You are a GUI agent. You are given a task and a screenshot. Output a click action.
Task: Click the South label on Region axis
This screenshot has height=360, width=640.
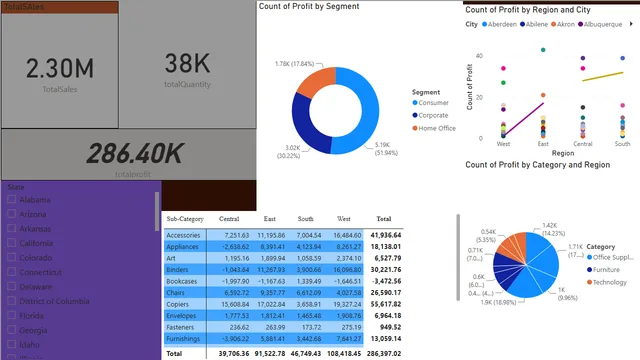[x=622, y=144]
